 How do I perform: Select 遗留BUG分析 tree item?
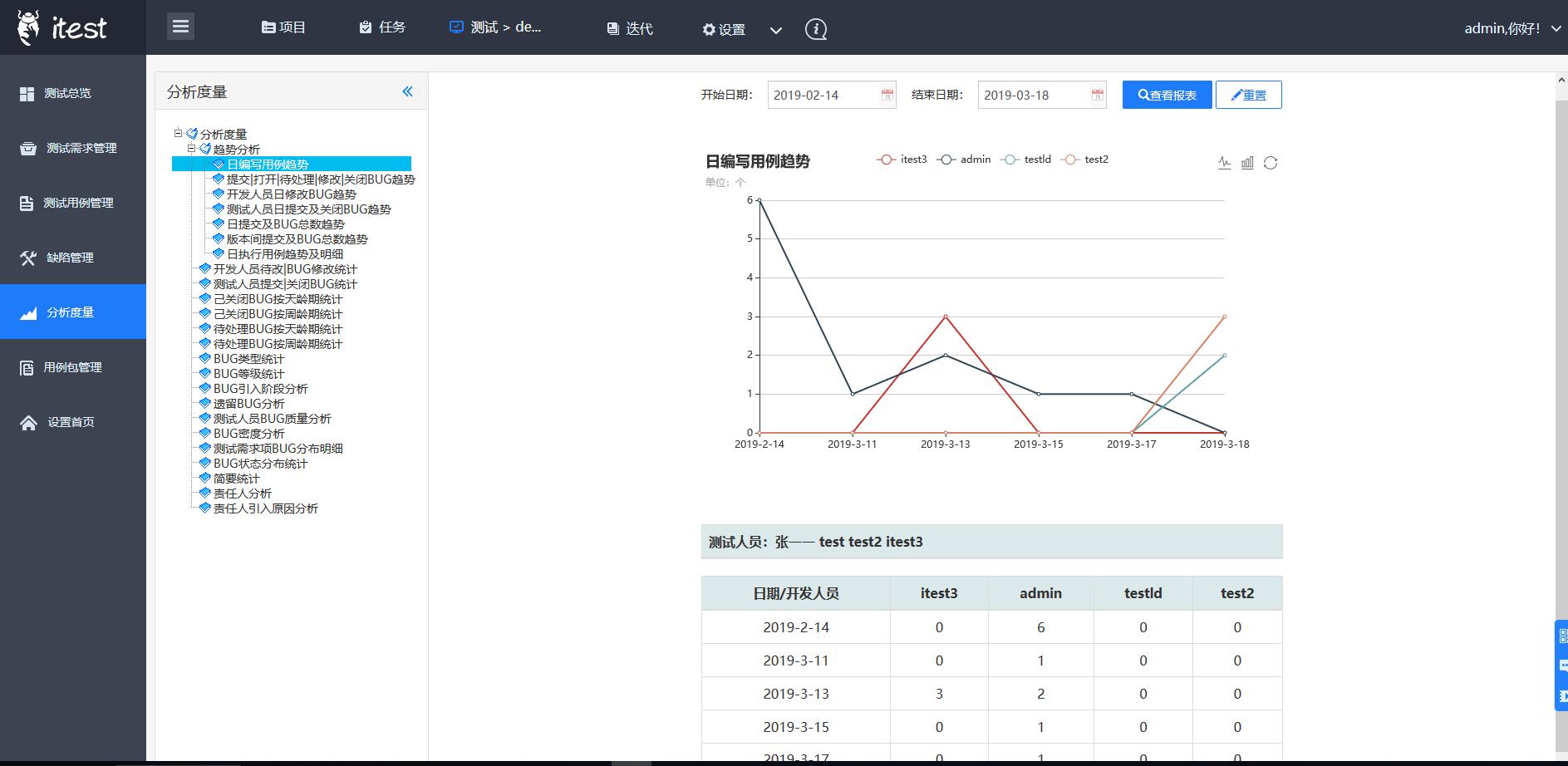(248, 404)
